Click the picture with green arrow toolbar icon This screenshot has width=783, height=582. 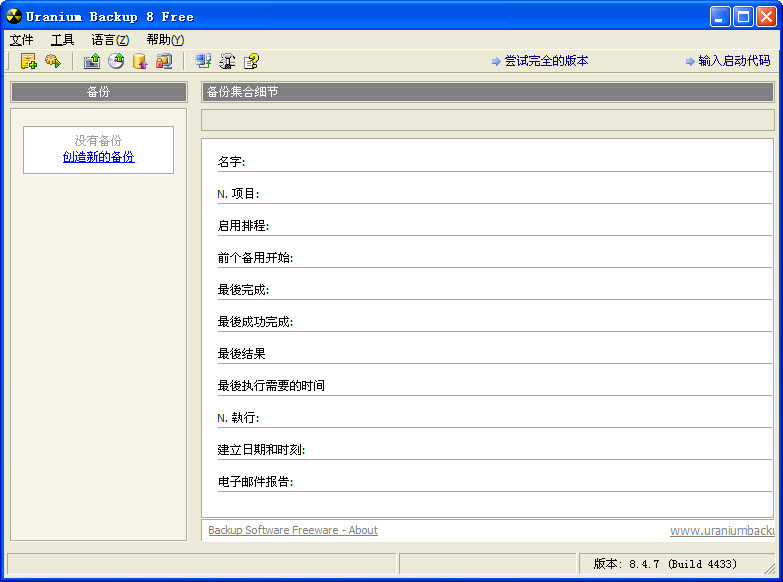(92, 61)
